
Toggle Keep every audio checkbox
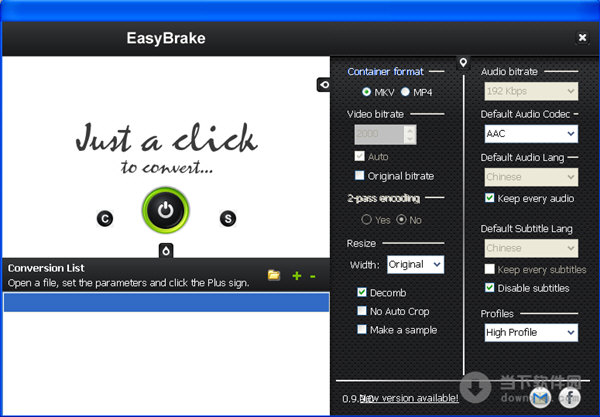[489, 198]
